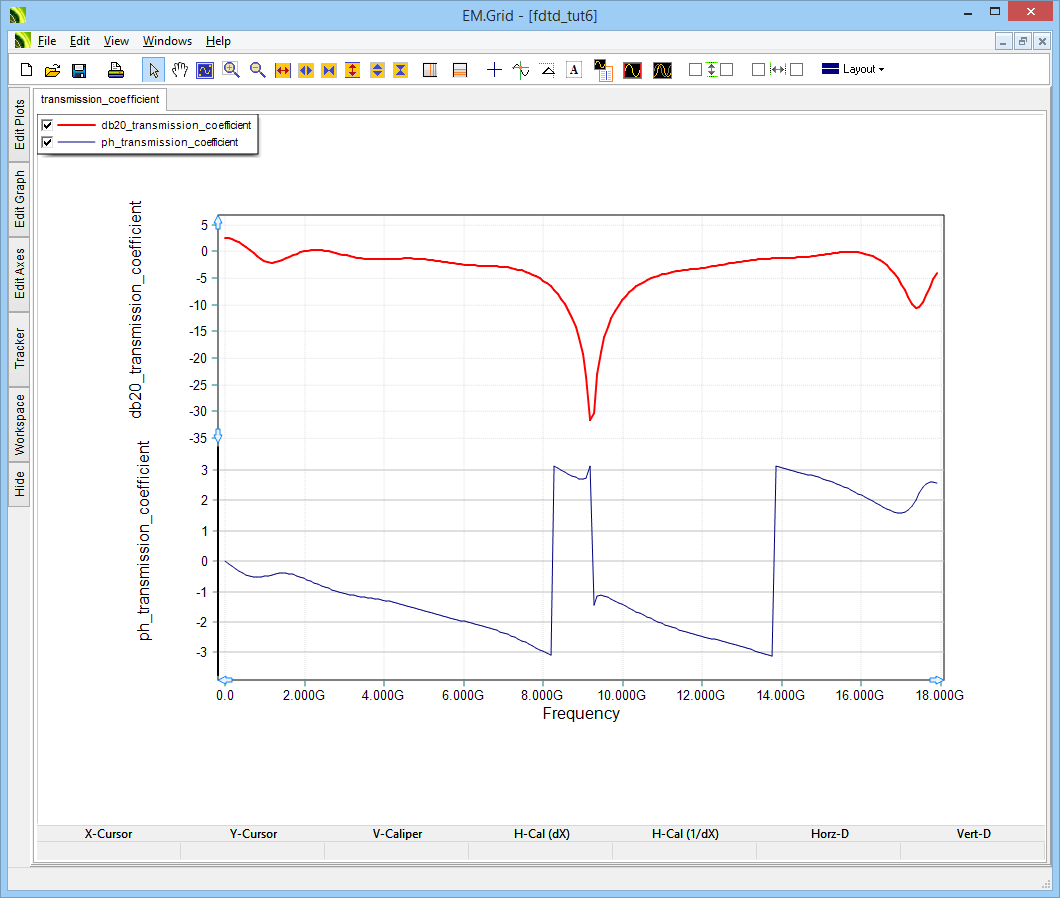Select the Zoom Out magnifier tool
Screen dimensions: 1060x898
[x=258, y=70]
